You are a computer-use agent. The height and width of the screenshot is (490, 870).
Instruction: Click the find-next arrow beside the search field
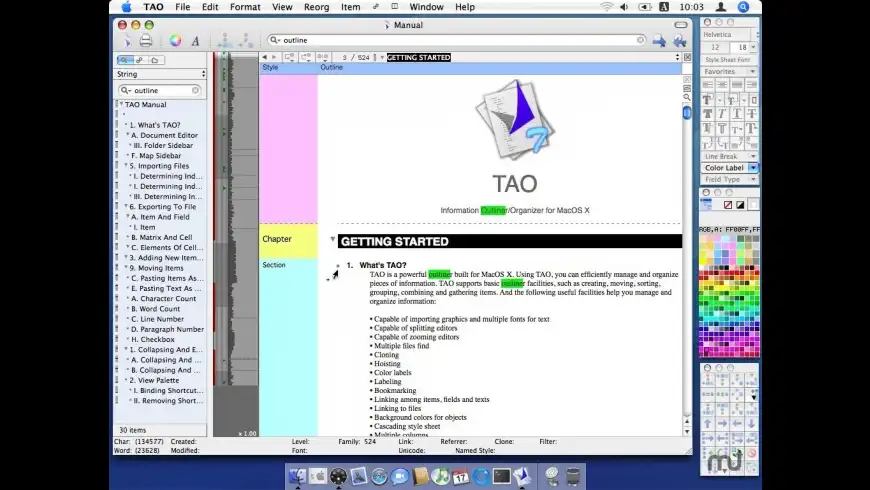pyautogui.click(x=659, y=40)
